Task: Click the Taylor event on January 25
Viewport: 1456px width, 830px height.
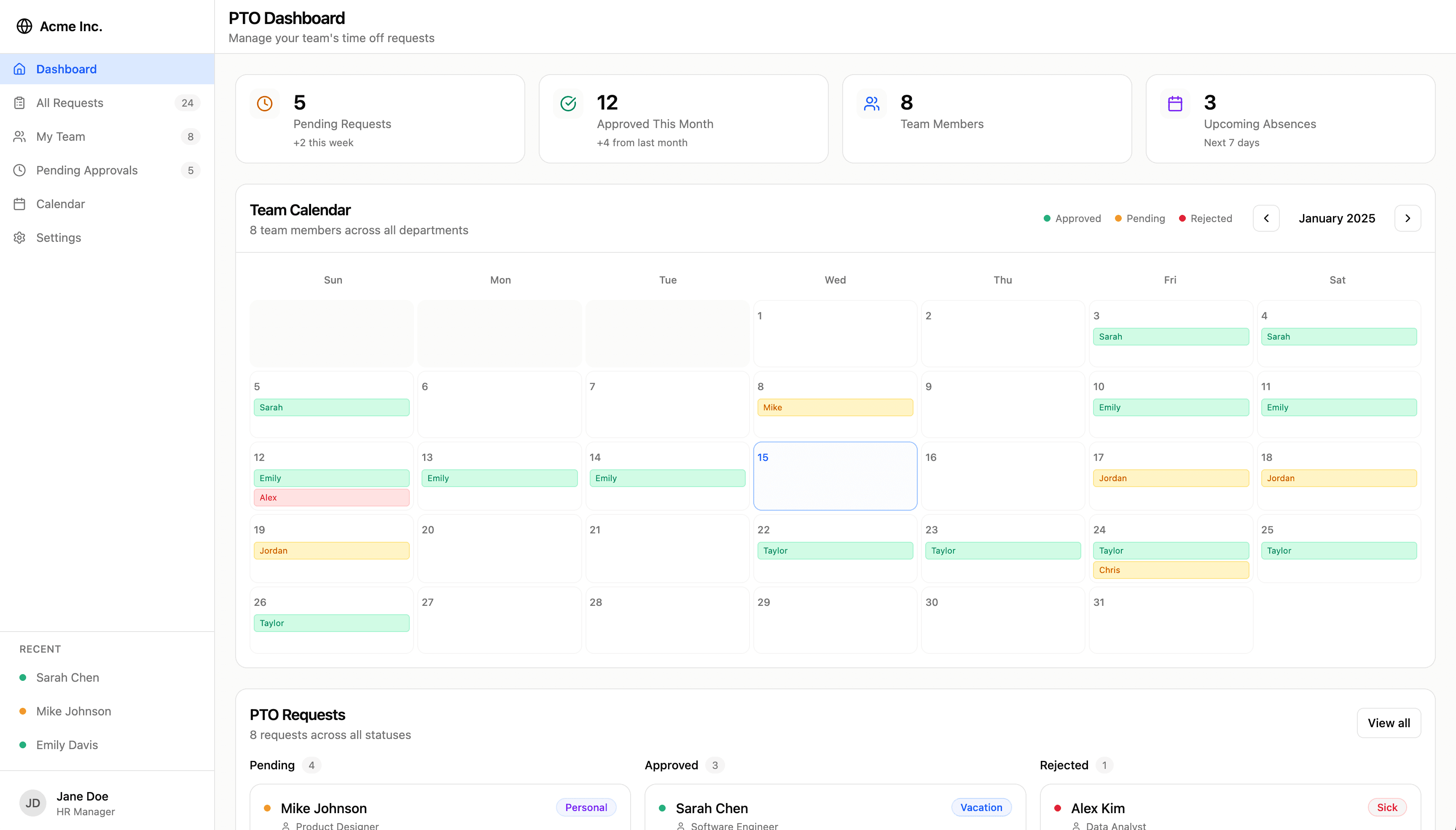Action: 1338,550
